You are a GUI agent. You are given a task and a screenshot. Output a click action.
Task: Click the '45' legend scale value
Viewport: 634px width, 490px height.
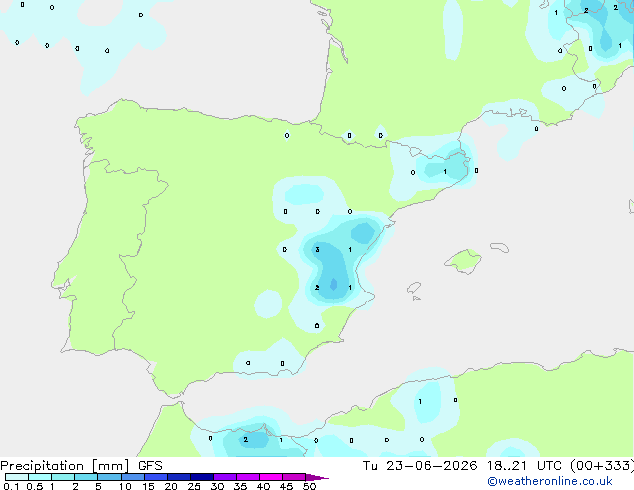pos(286,486)
